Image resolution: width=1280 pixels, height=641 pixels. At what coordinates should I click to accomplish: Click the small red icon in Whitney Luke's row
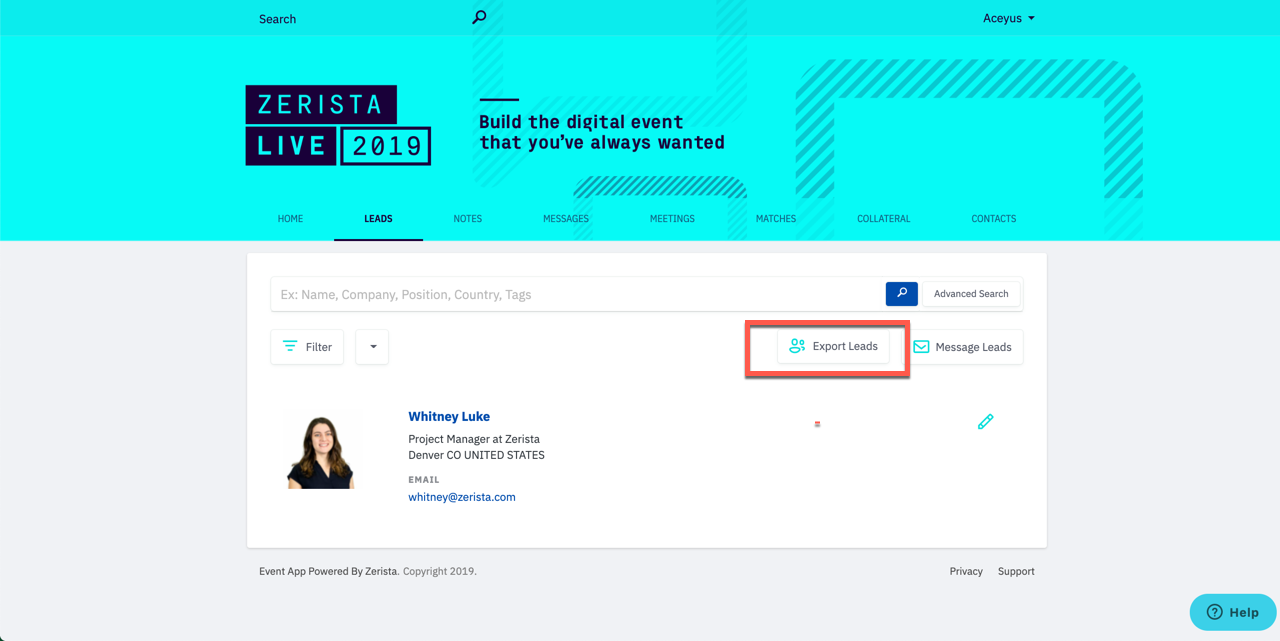coord(817,424)
